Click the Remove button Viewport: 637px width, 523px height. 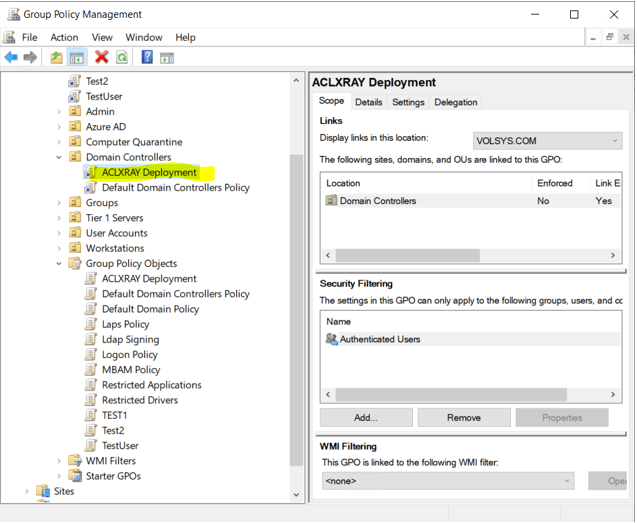tap(463, 417)
